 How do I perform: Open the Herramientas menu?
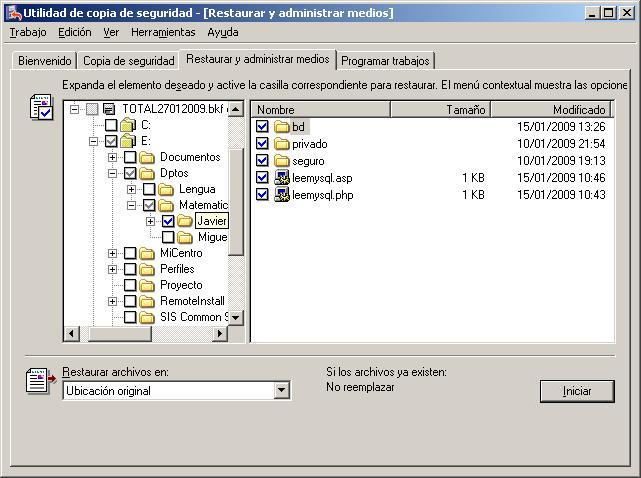click(x=162, y=32)
